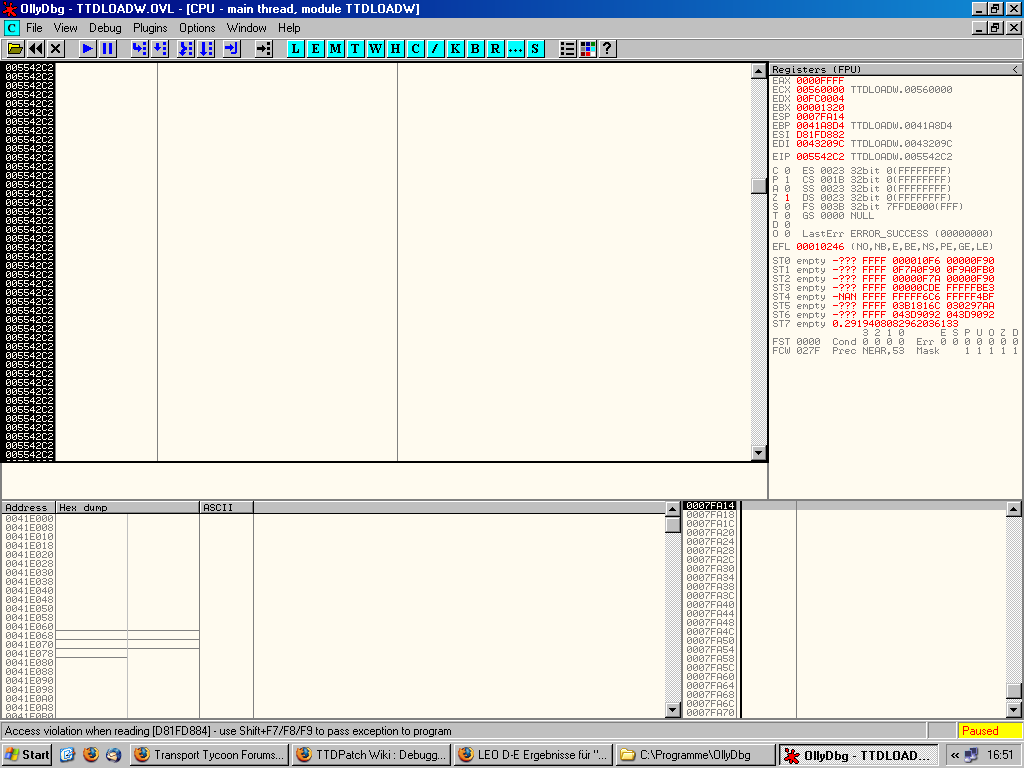Click the Start button on taskbar

[27, 755]
